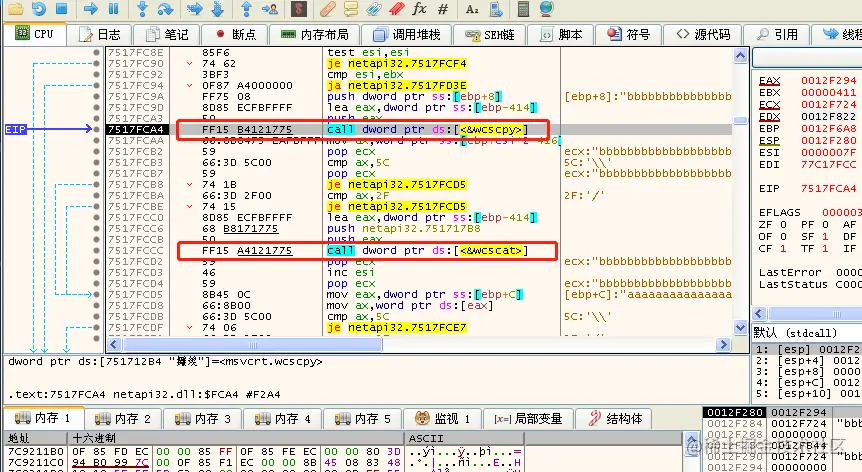Open the SEH链 tab

489,35
